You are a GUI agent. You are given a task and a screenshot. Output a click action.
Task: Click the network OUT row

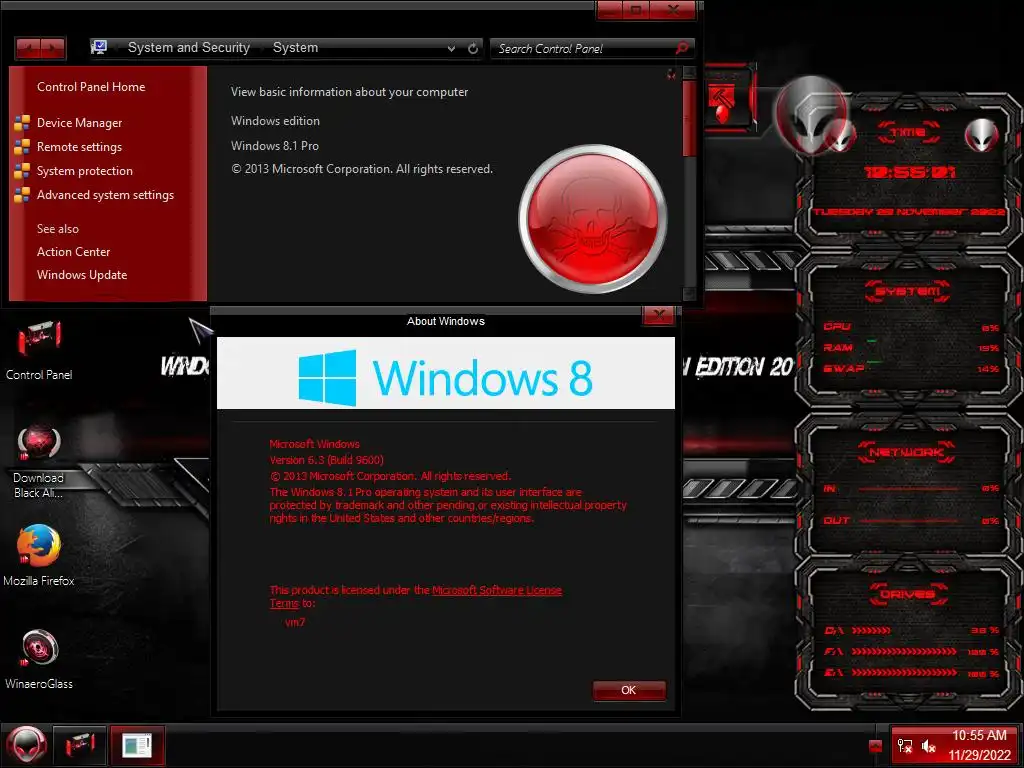pos(911,520)
